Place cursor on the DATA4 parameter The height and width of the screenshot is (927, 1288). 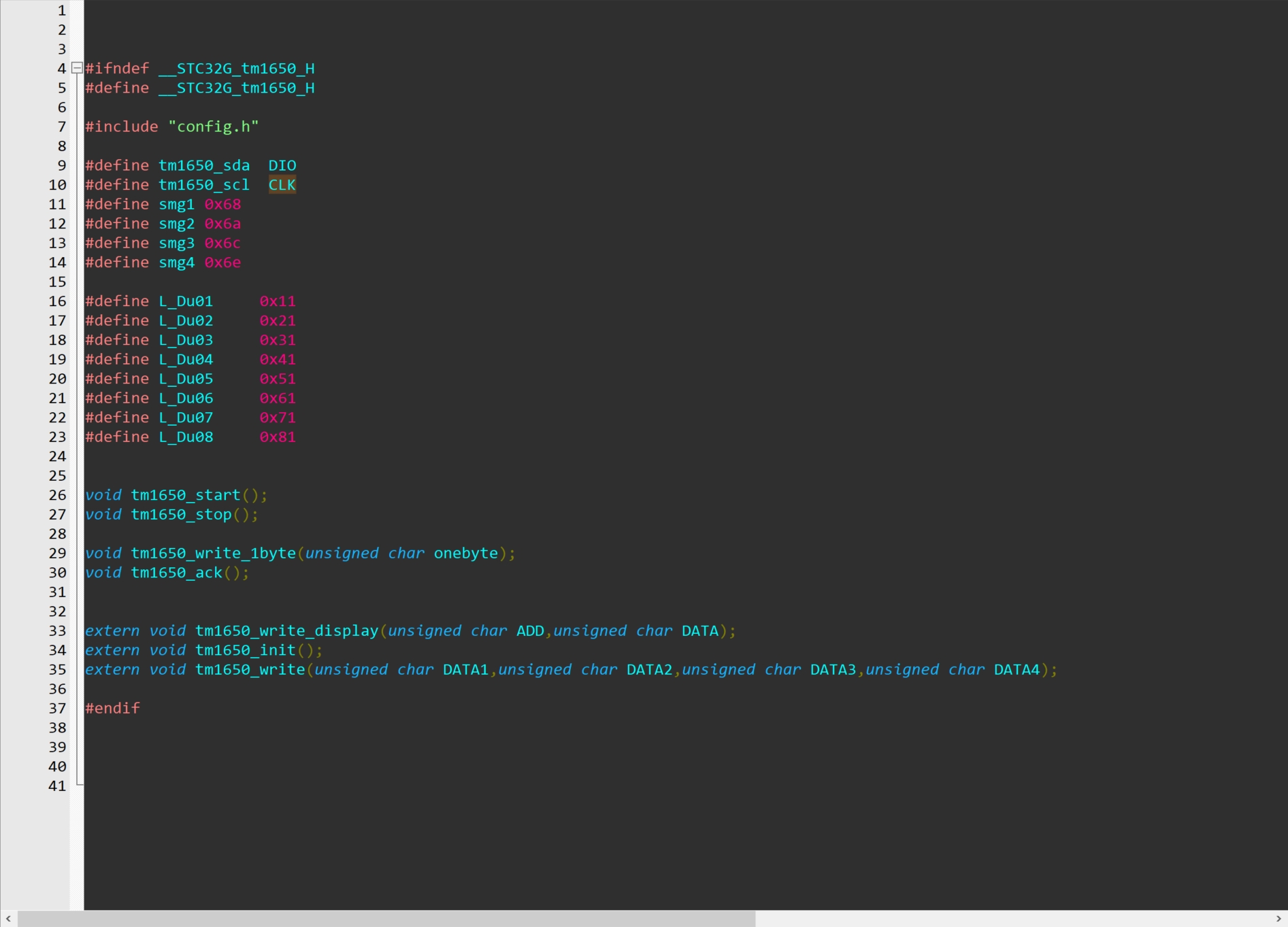click(x=1017, y=669)
